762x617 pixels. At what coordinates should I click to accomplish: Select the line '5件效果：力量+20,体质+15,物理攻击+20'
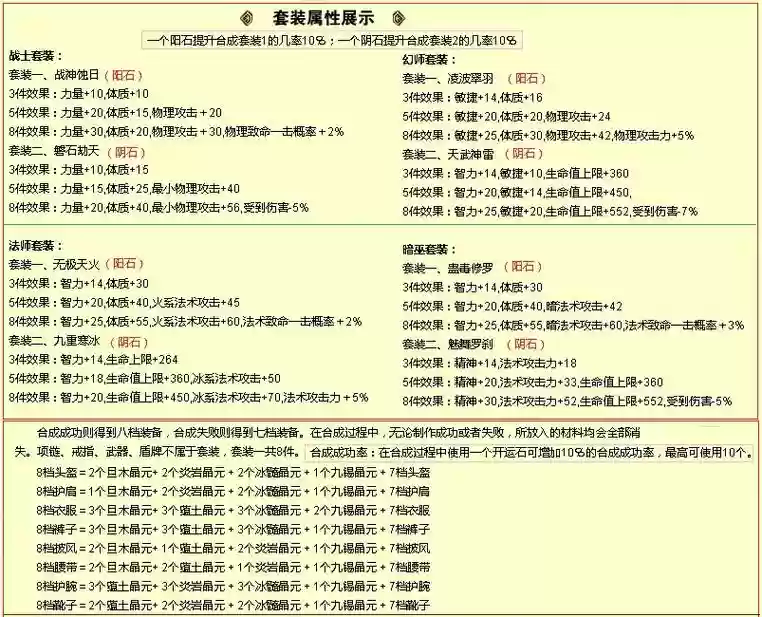pyautogui.click(x=115, y=113)
